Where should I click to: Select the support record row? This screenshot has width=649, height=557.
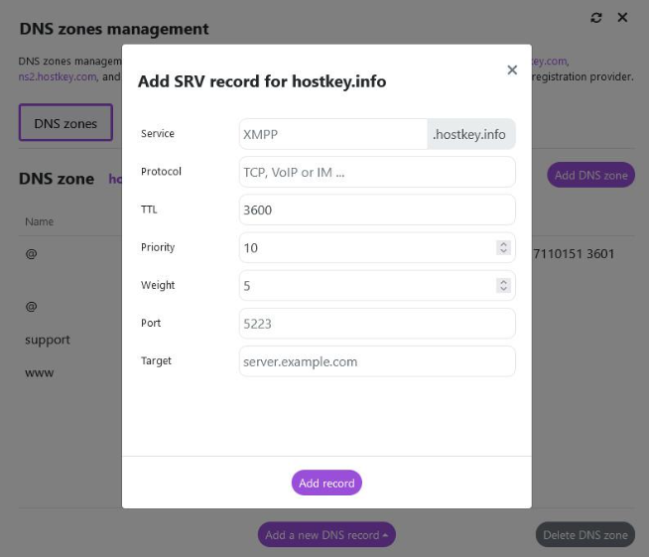coord(48,340)
